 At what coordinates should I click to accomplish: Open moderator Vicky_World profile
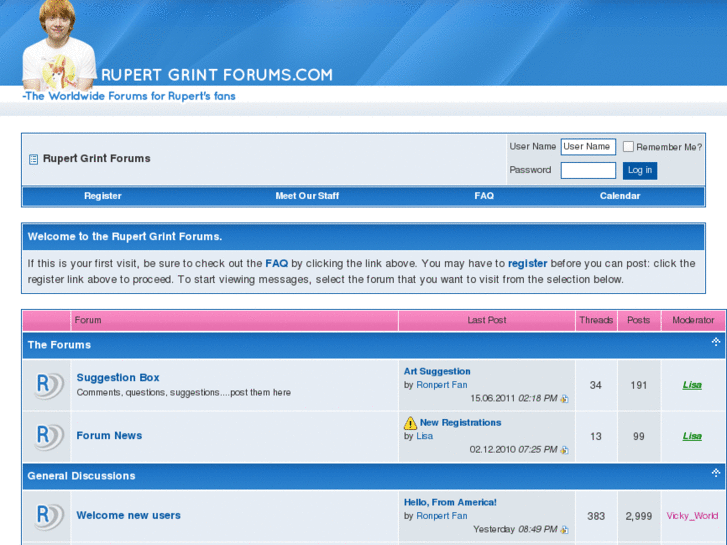tap(692, 516)
